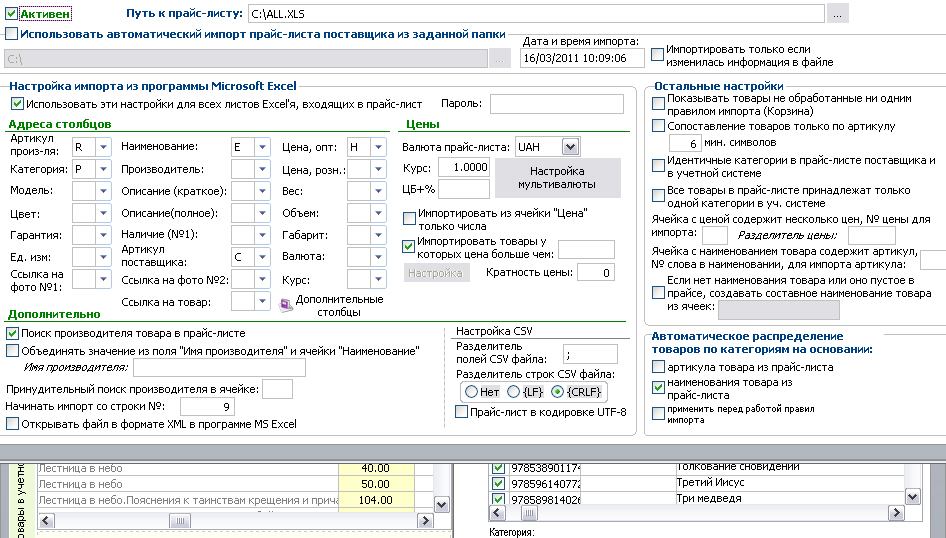Open price list currency UAH dropdown
946x538 pixels.
tap(570, 147)
